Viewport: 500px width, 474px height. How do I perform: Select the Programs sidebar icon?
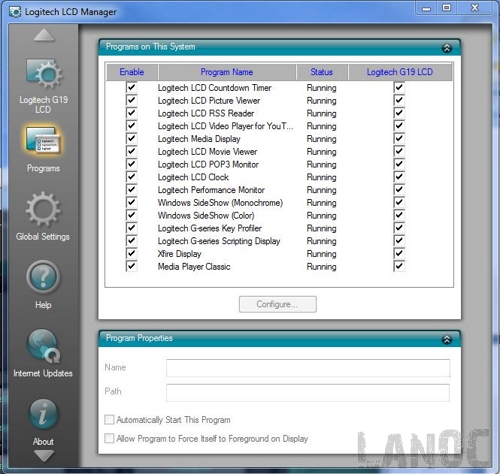pos(44,141)
